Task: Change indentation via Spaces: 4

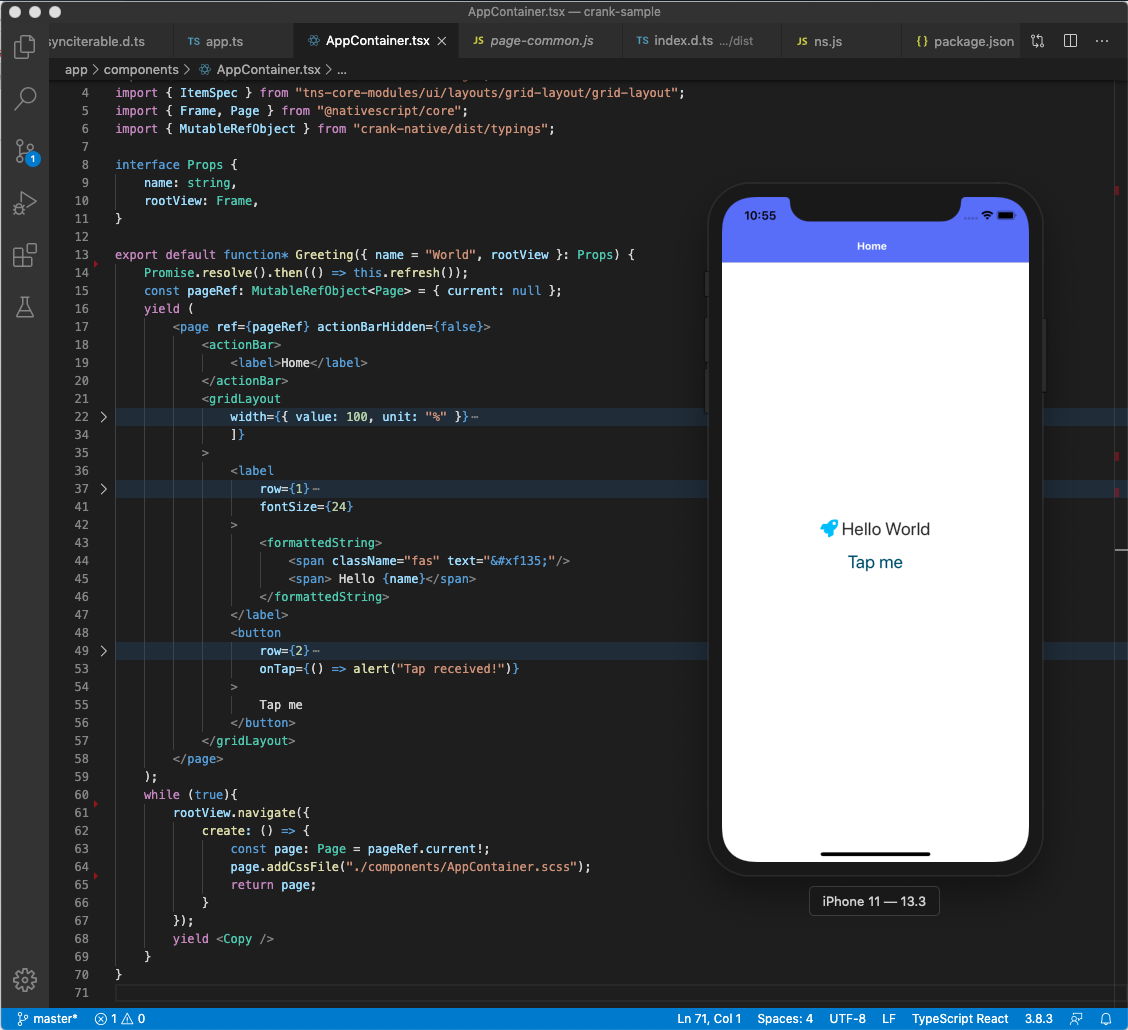Action: point(785,1018)
